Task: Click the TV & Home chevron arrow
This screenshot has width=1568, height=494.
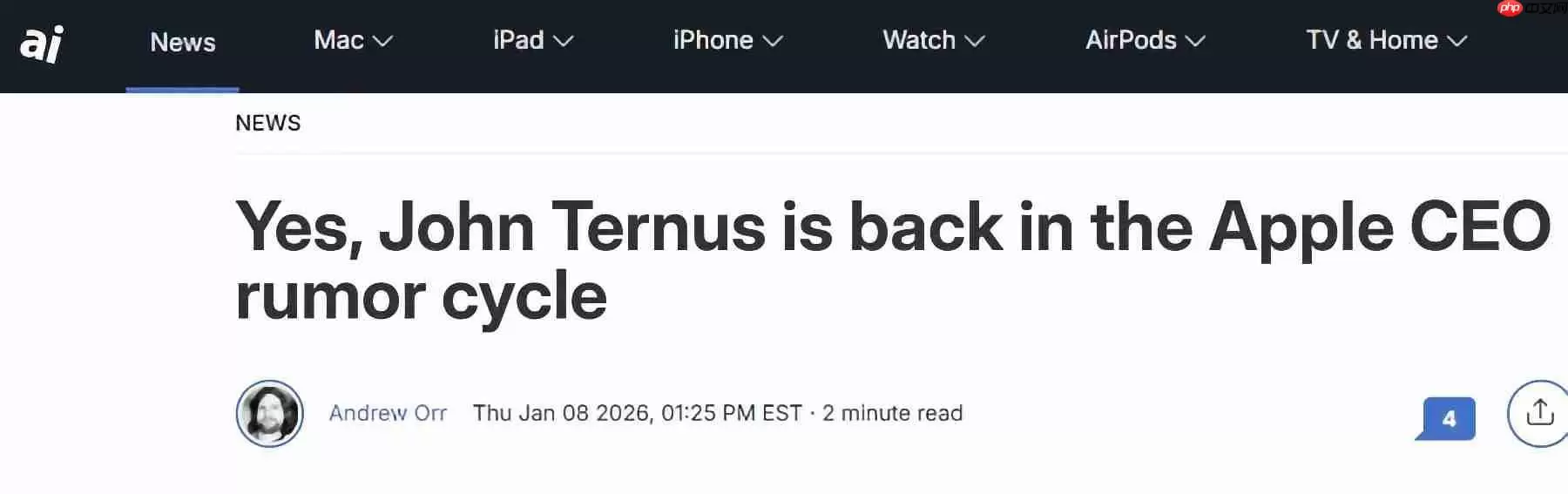Action: point(1457,41)
